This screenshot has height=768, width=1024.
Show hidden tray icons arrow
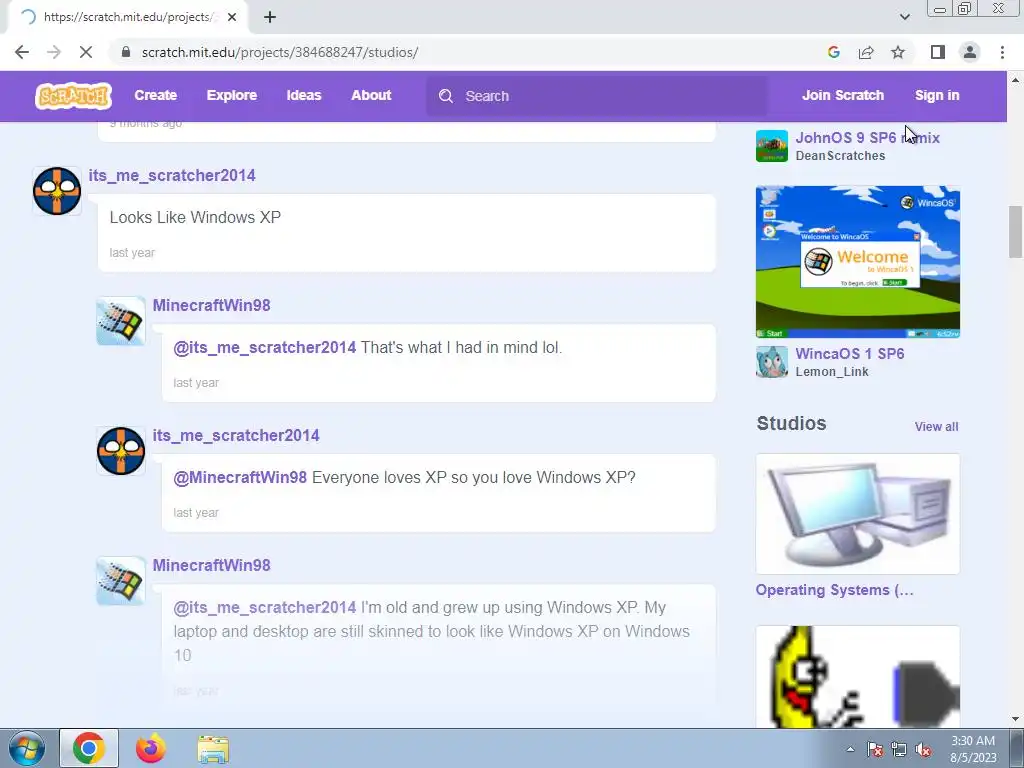[x=850, y=749]
